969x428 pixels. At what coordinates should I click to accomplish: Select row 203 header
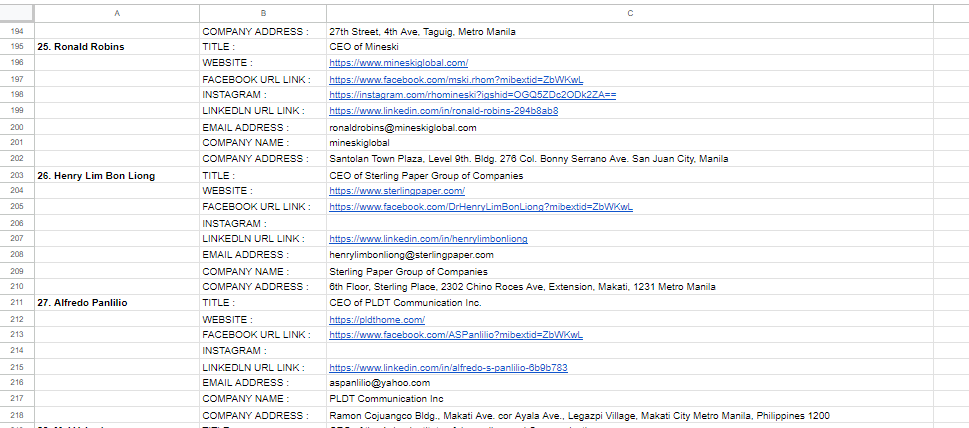tap(17, 175)
